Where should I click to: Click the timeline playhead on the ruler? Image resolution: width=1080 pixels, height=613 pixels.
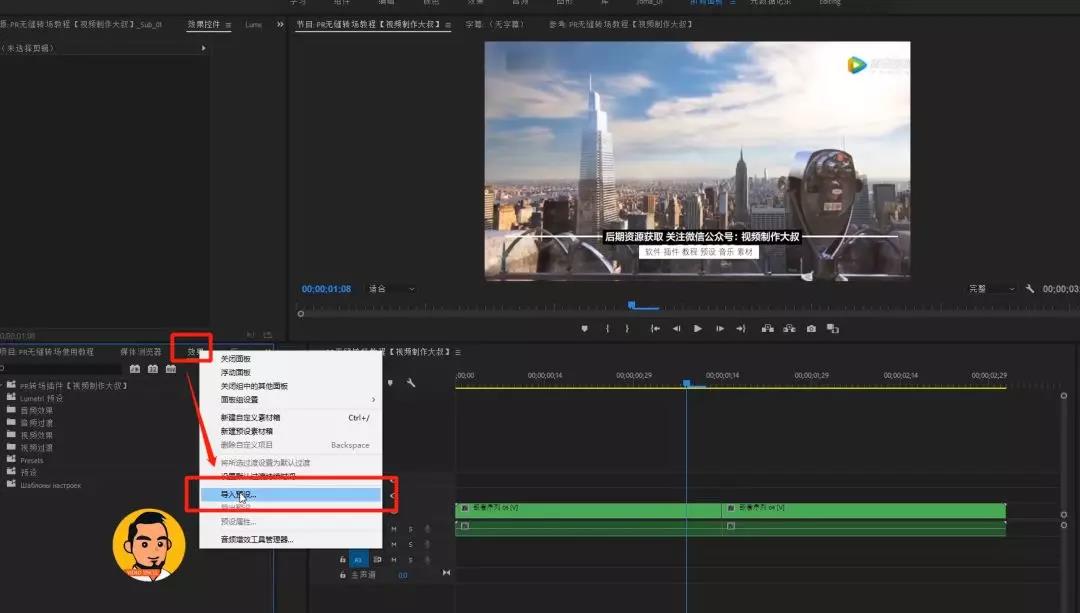click(686, 383)
